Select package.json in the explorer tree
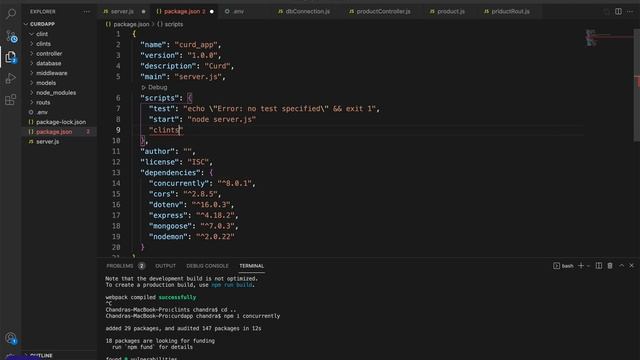This screenshot has height=360, width=640. [59, 132]
